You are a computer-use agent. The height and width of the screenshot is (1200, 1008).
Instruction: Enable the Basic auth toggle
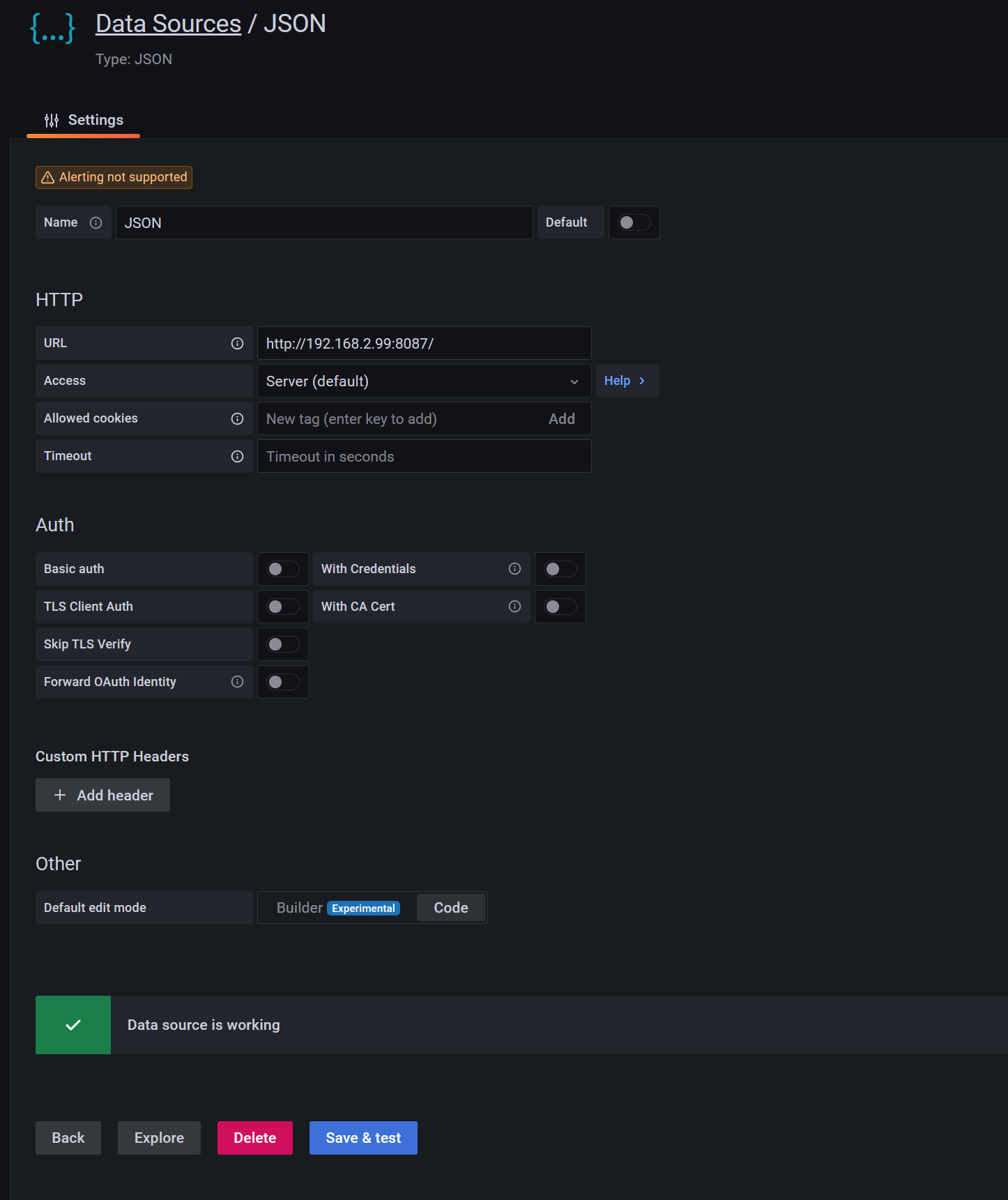[282, 569]
